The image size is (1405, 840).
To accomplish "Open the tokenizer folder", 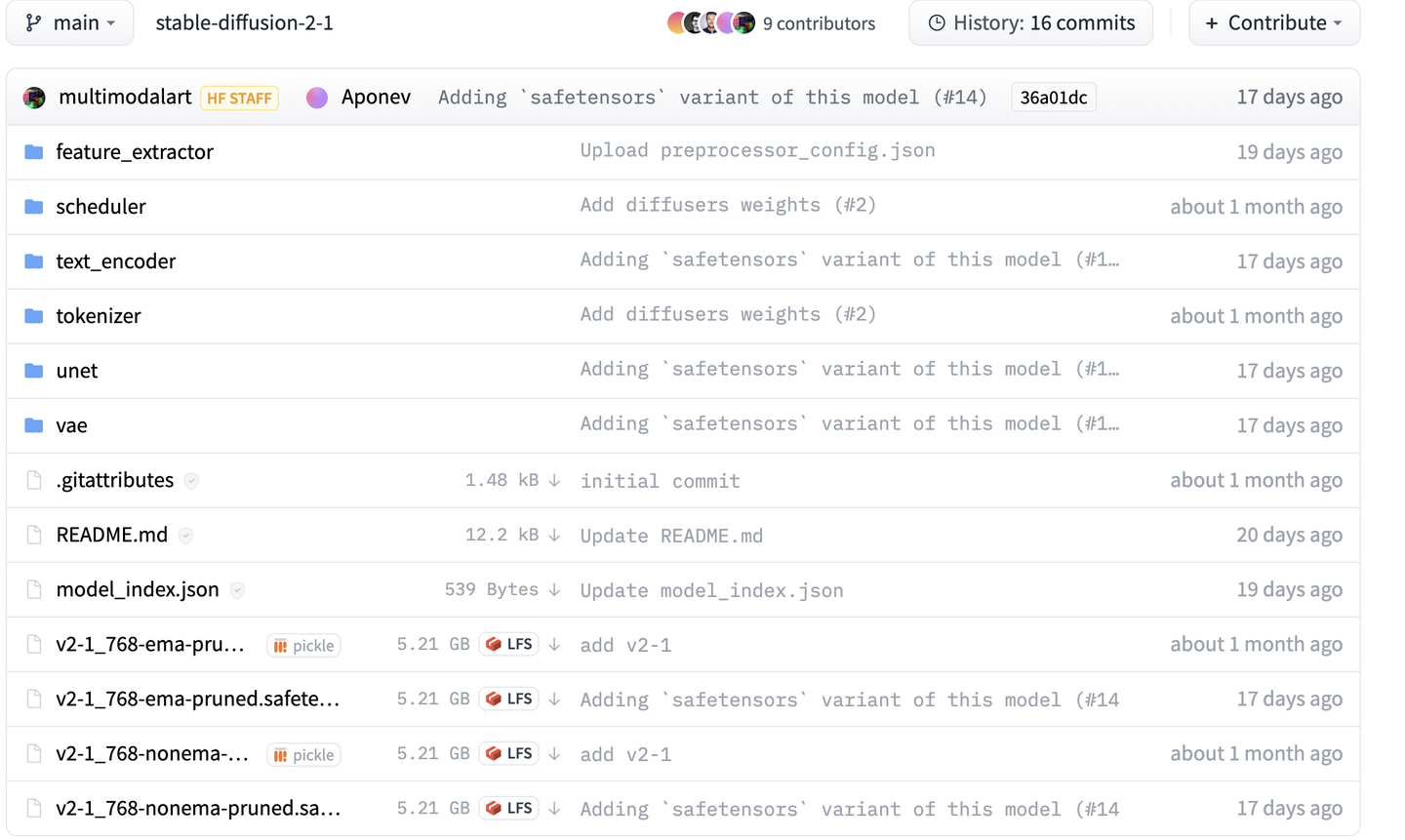I will point(99,315).
